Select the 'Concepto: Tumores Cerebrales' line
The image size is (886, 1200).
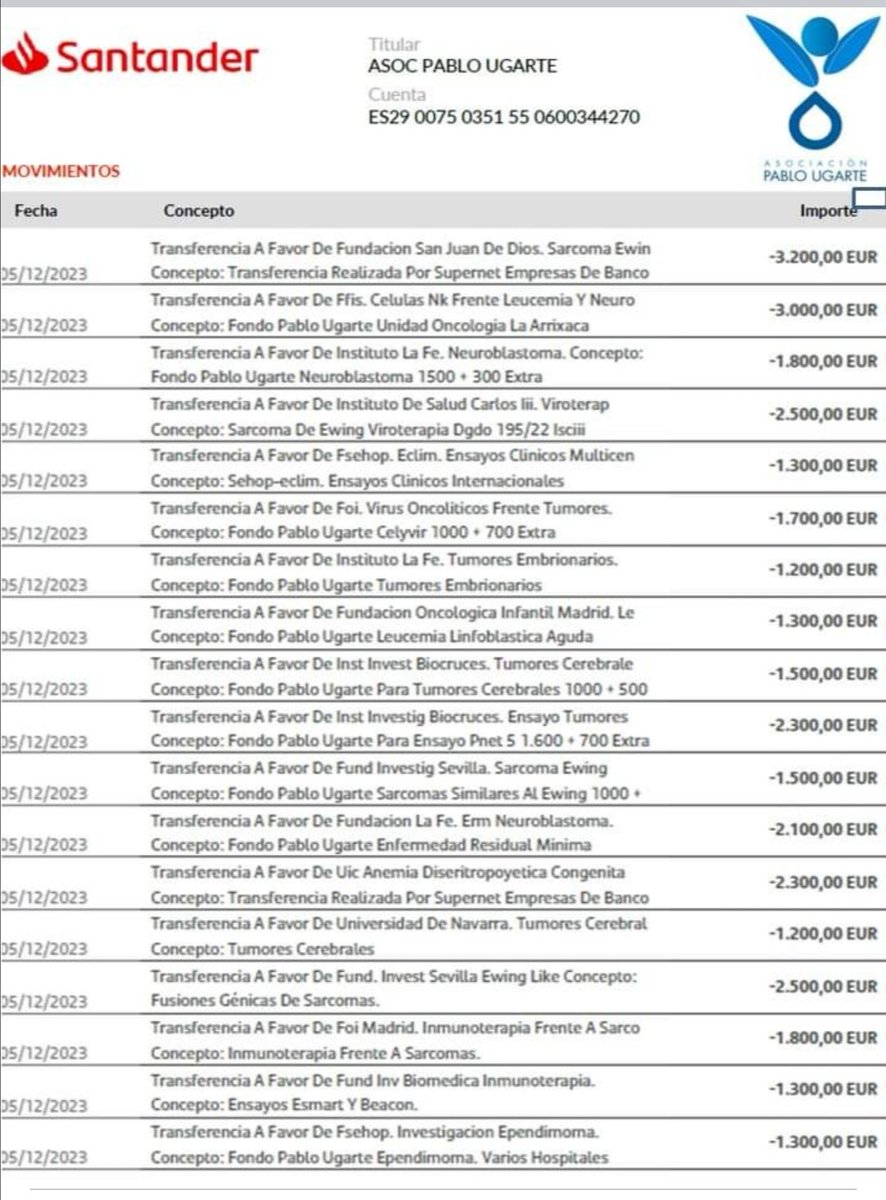pyautogui.click(x=263, y=950)
